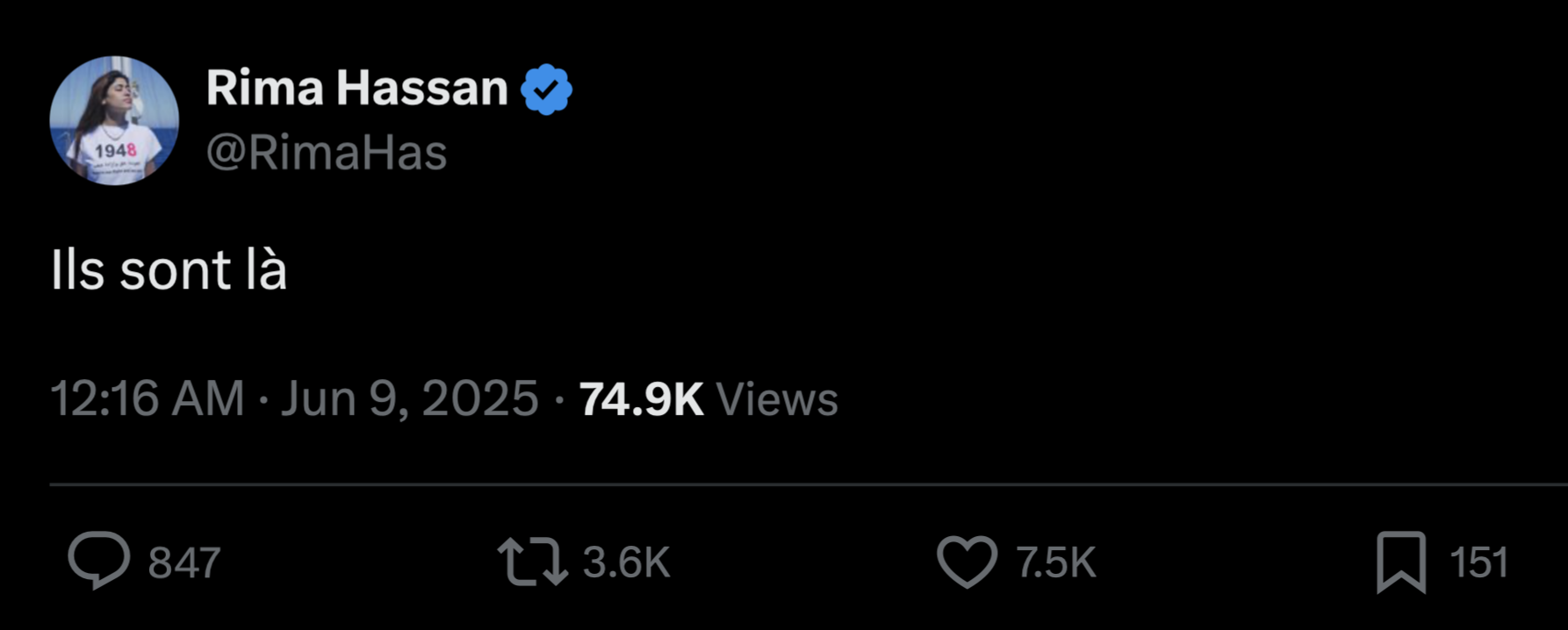
Task: Click the reply speech bubble icon
Action: tap(98, 561)
